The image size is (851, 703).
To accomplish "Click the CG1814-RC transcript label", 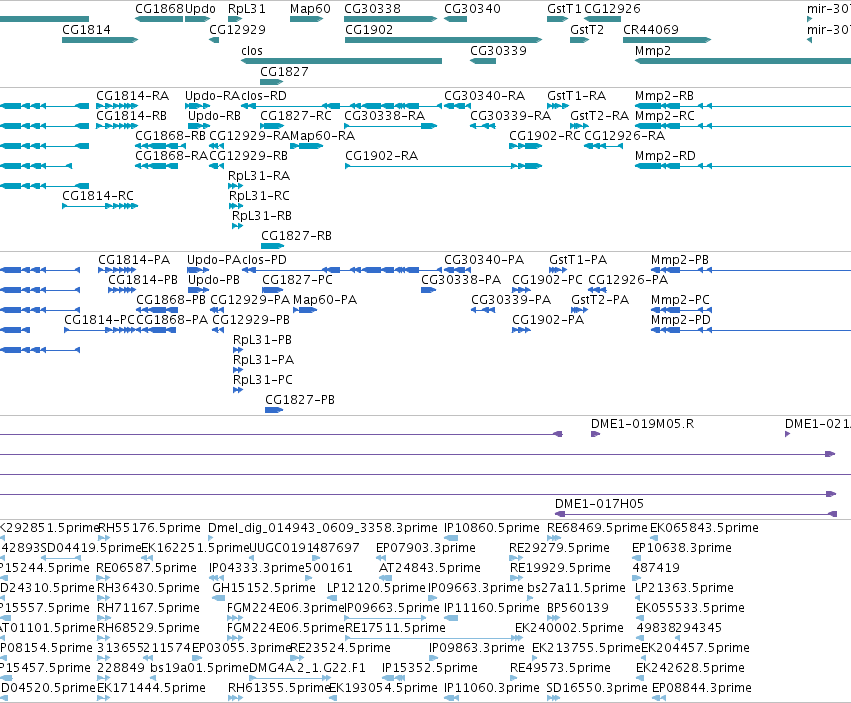I will (x=98, y=195).
